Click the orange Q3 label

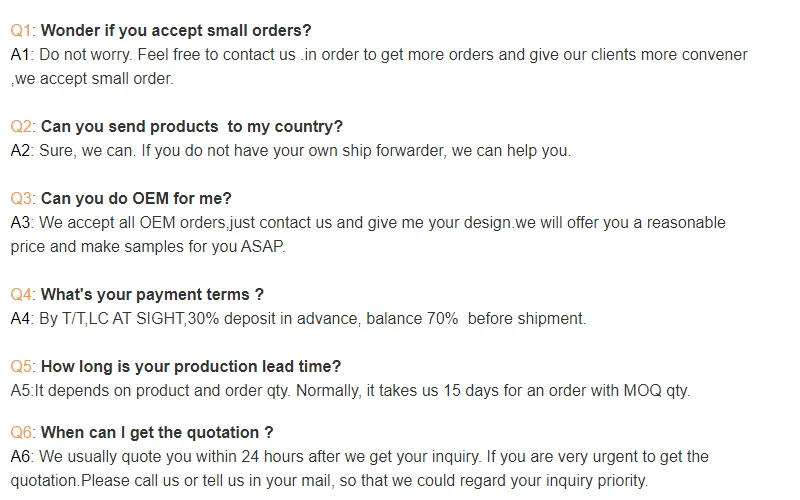[22, 199]
